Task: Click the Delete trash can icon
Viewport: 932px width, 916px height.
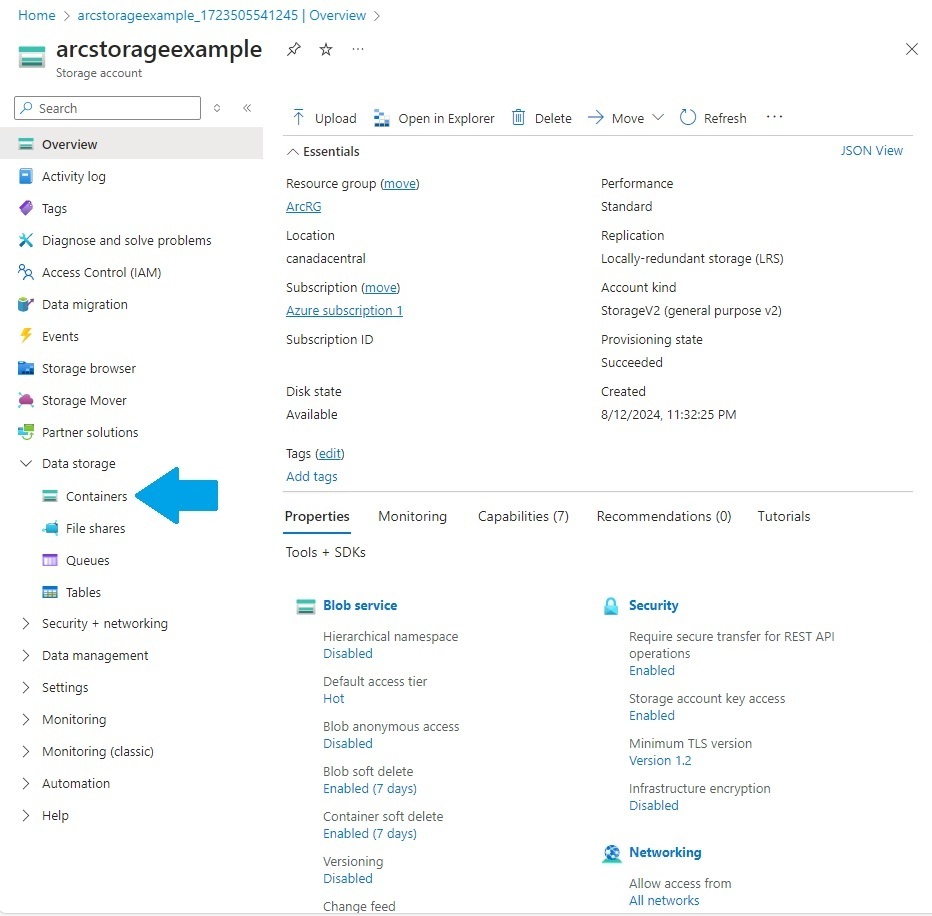Action: 518,118
